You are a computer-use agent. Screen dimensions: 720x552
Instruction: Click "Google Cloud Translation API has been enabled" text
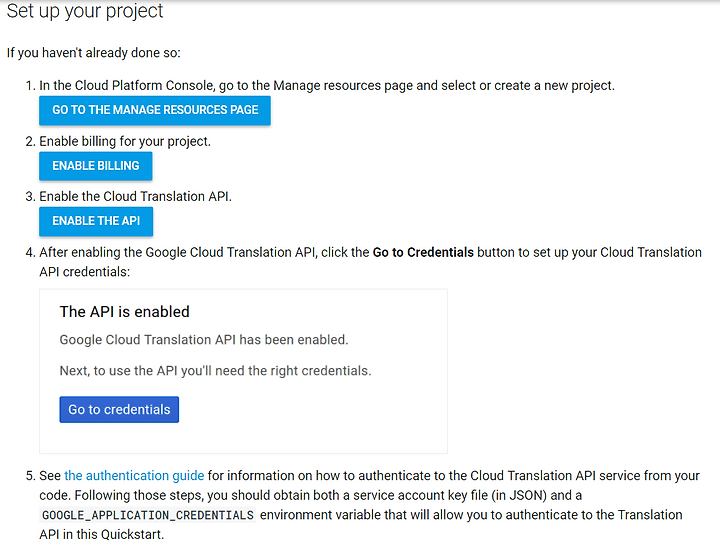204,340
